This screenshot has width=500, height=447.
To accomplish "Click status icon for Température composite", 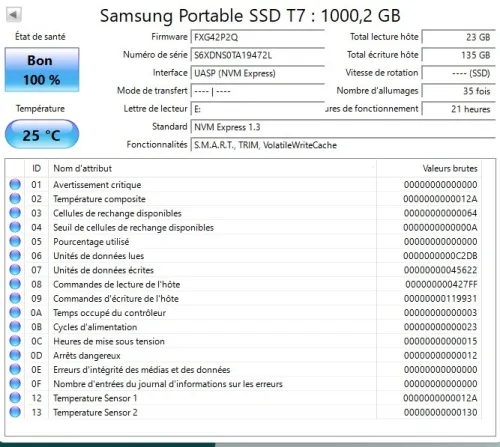I will pos(15,199).
